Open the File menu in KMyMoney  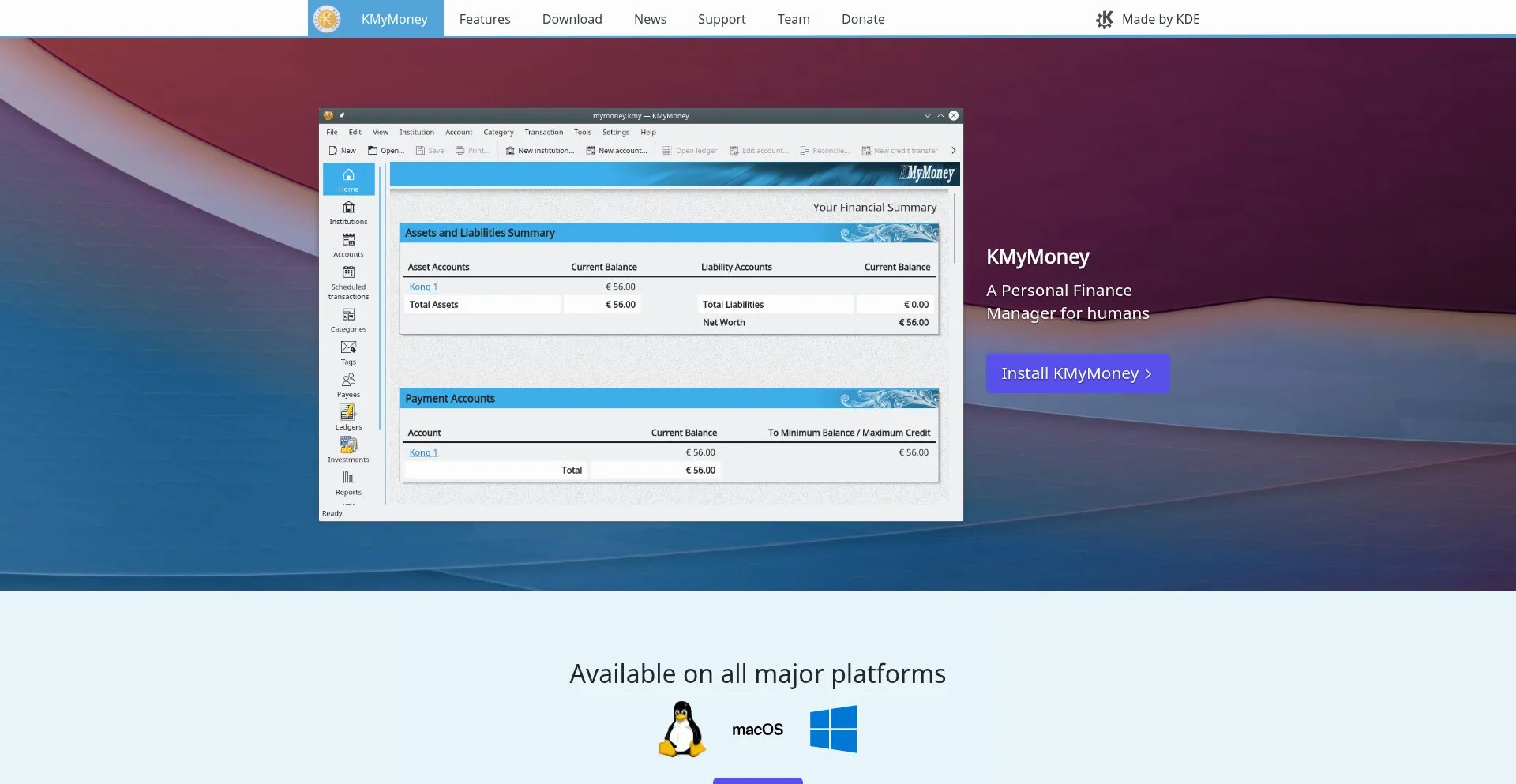coord(332,132)
